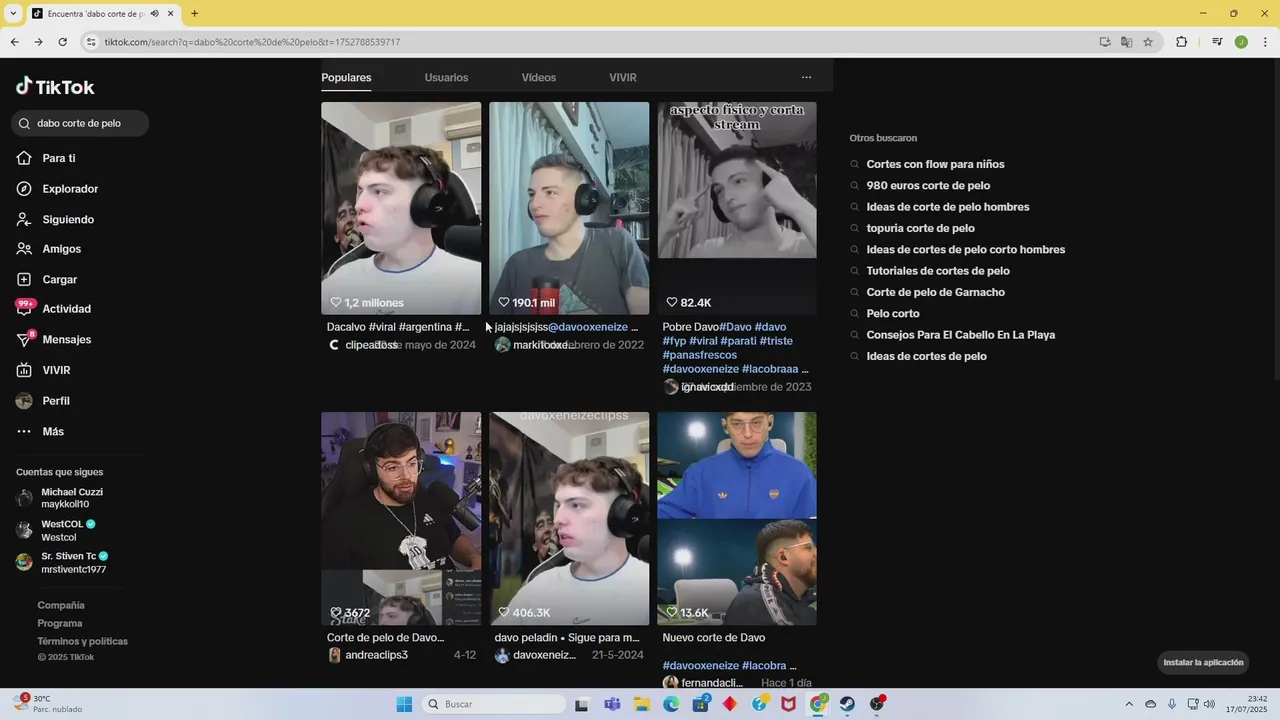Click the Windows taskbar Buscar search box
The height and width of the screenshot is (720, 1280).
pos(494,704)
